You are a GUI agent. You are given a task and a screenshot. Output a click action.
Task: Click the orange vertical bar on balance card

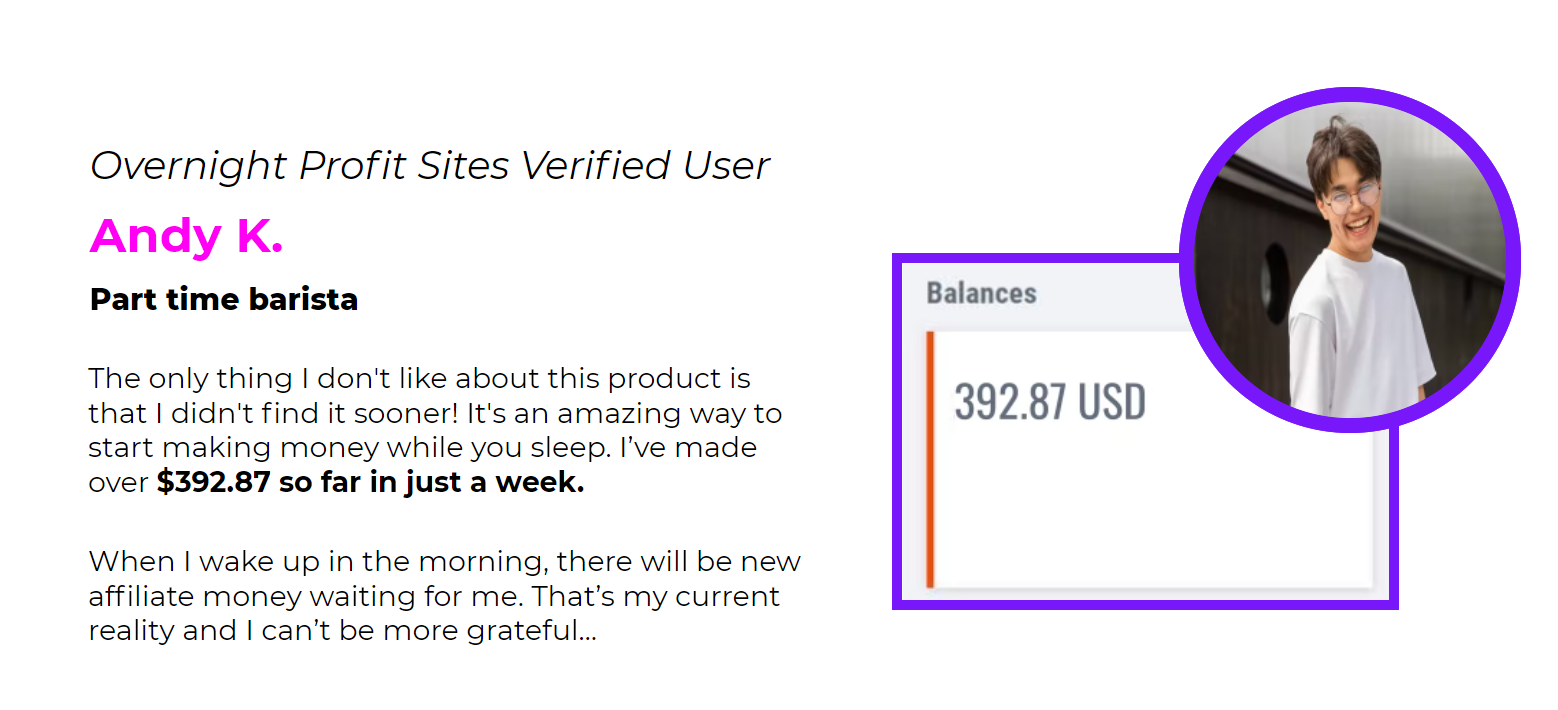[930, 460]
